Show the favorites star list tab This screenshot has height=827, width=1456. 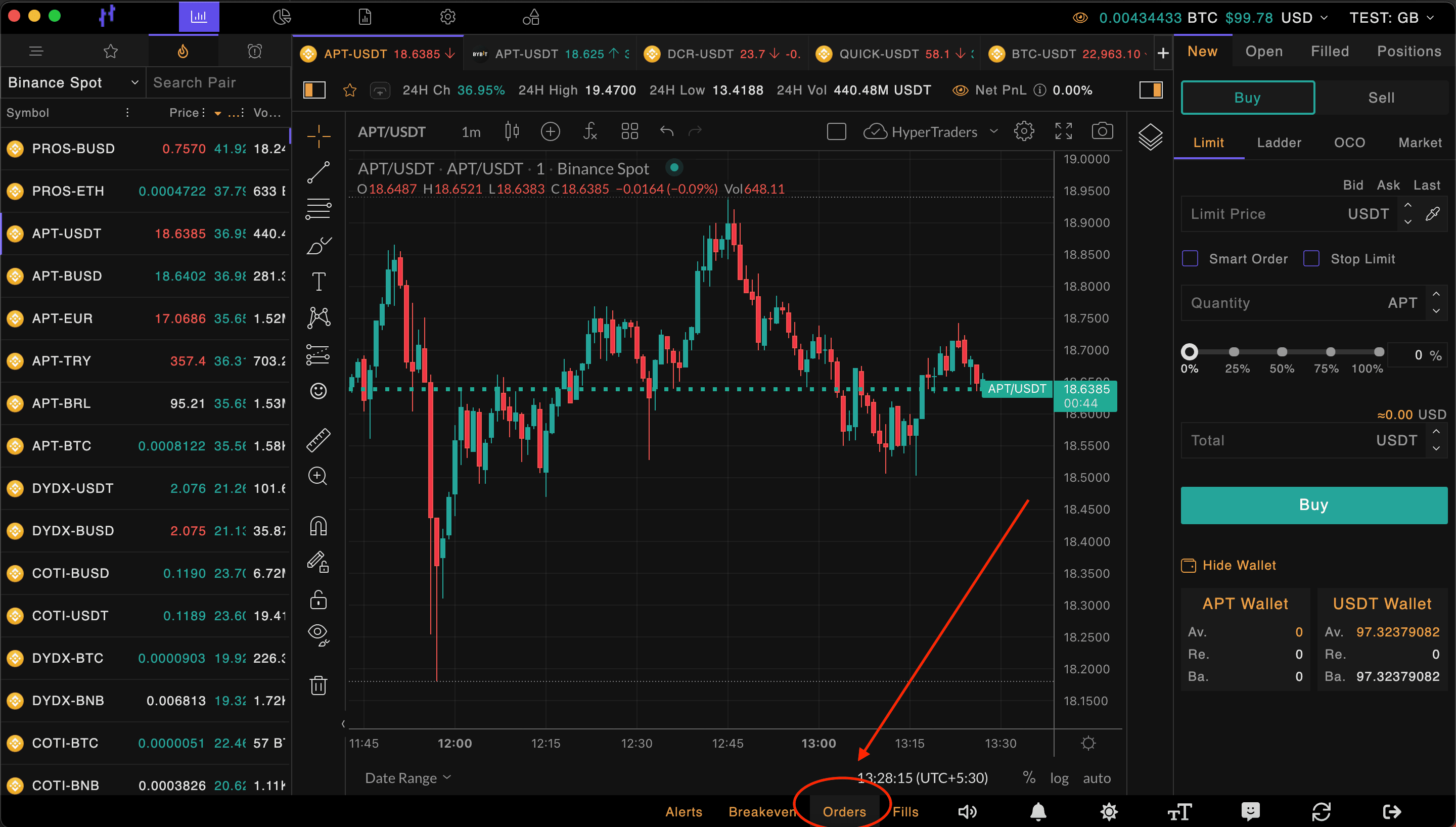(x=111, y=52)
